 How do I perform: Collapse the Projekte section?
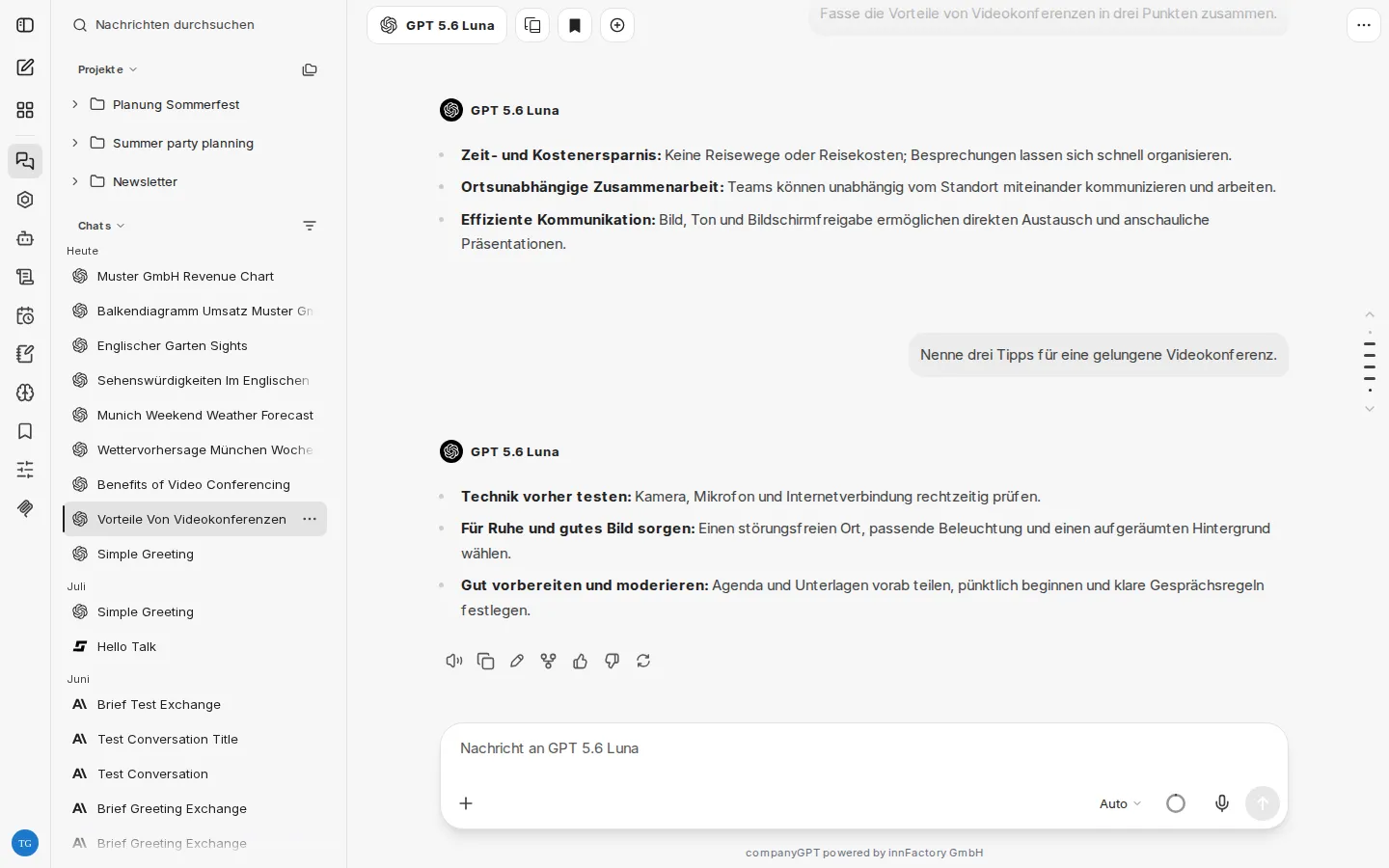point(108,69)
